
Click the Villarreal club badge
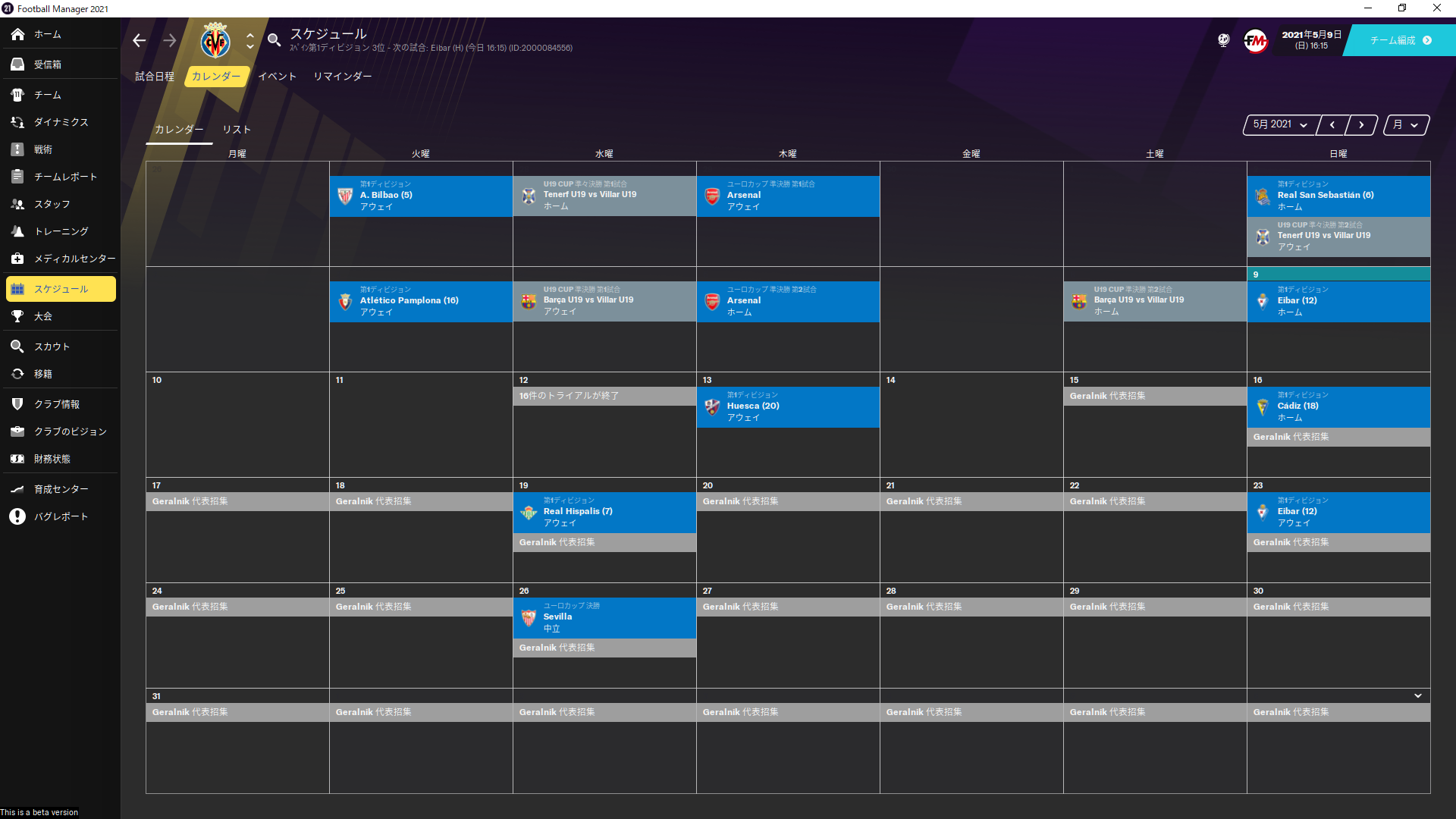(215, 40)
